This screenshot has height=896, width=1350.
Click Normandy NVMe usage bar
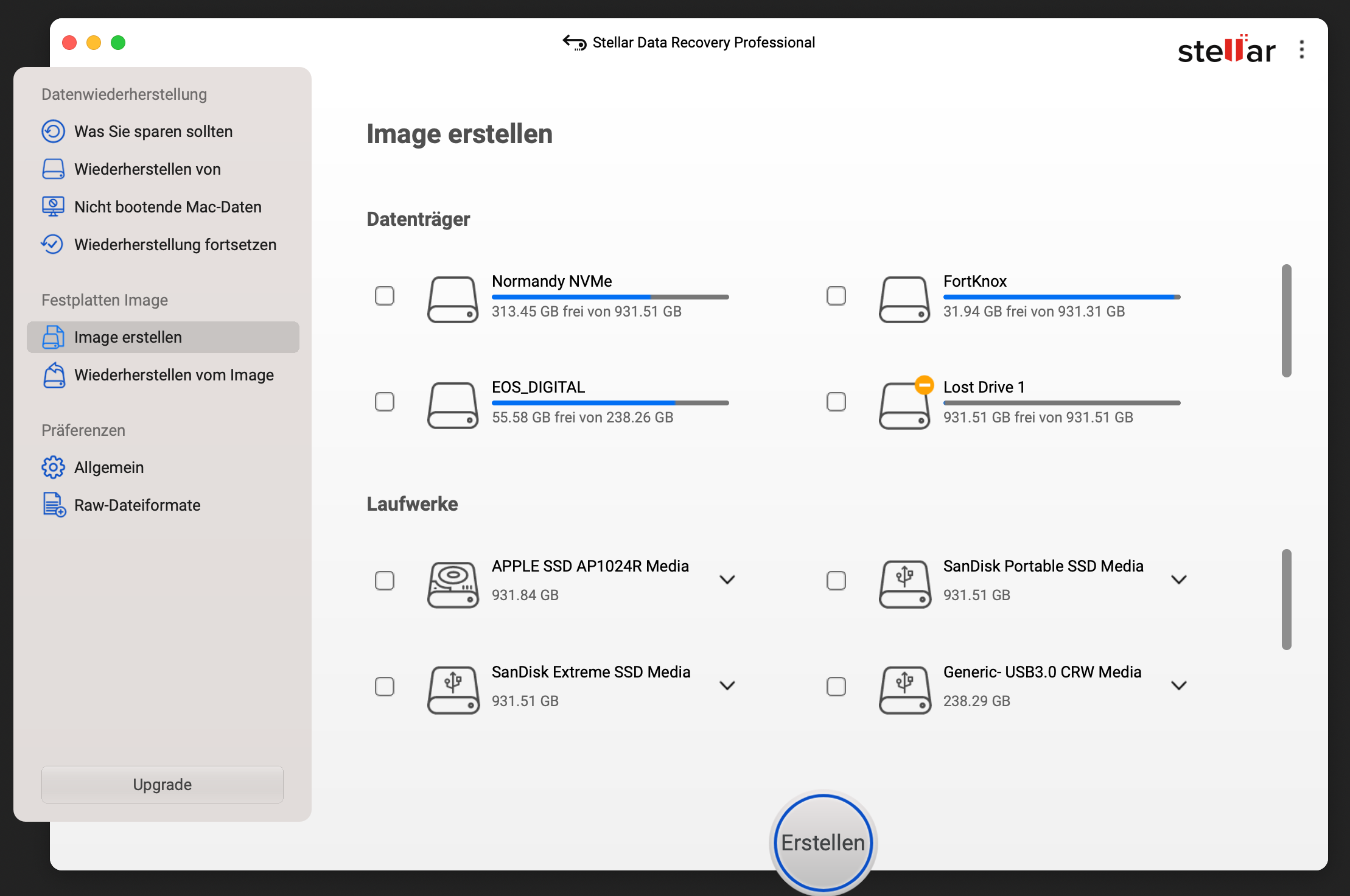(x=610, y=297)
